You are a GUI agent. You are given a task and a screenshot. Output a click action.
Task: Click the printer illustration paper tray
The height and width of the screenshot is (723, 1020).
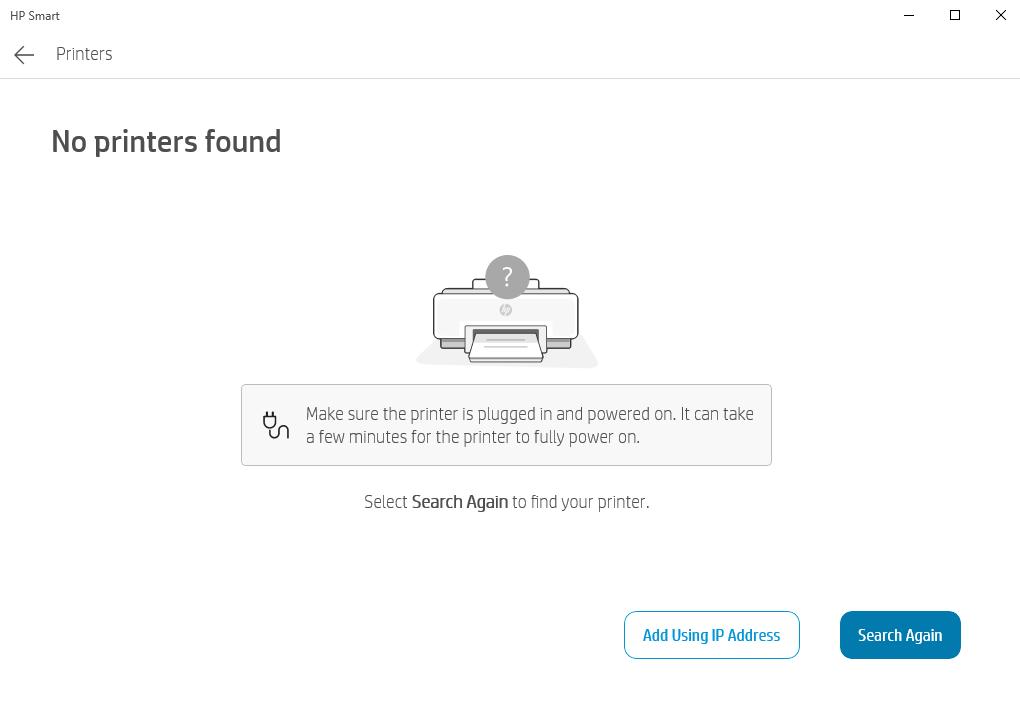click(x=506, y=345)
